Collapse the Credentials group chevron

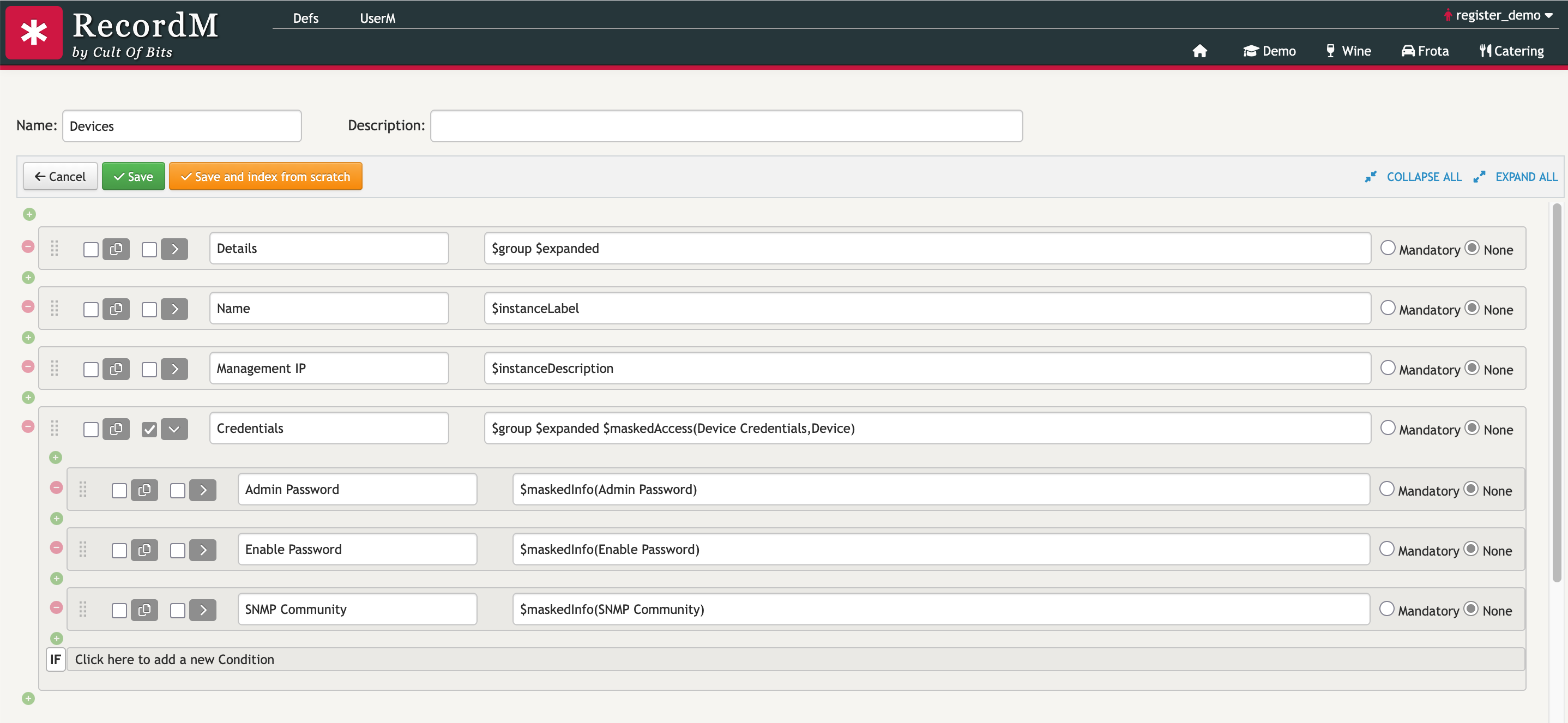tap(174, 429)
